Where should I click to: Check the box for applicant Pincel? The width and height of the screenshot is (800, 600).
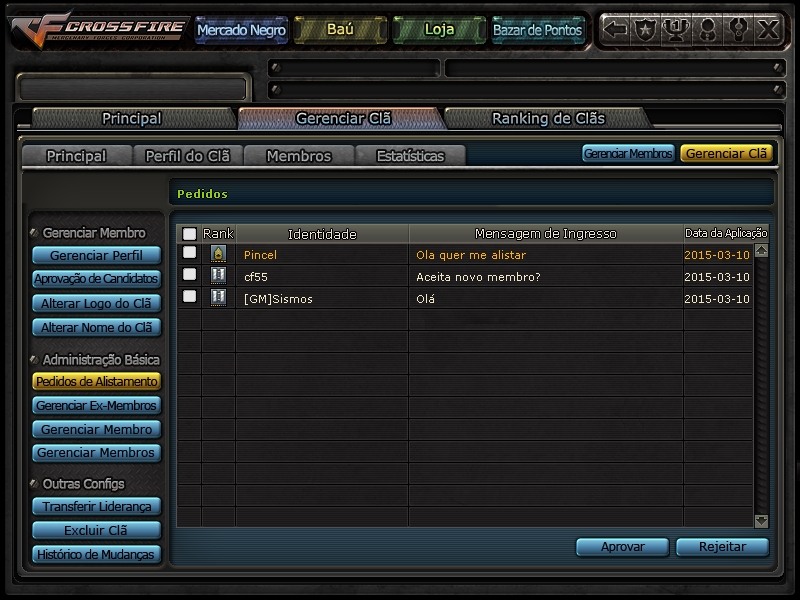189,252
